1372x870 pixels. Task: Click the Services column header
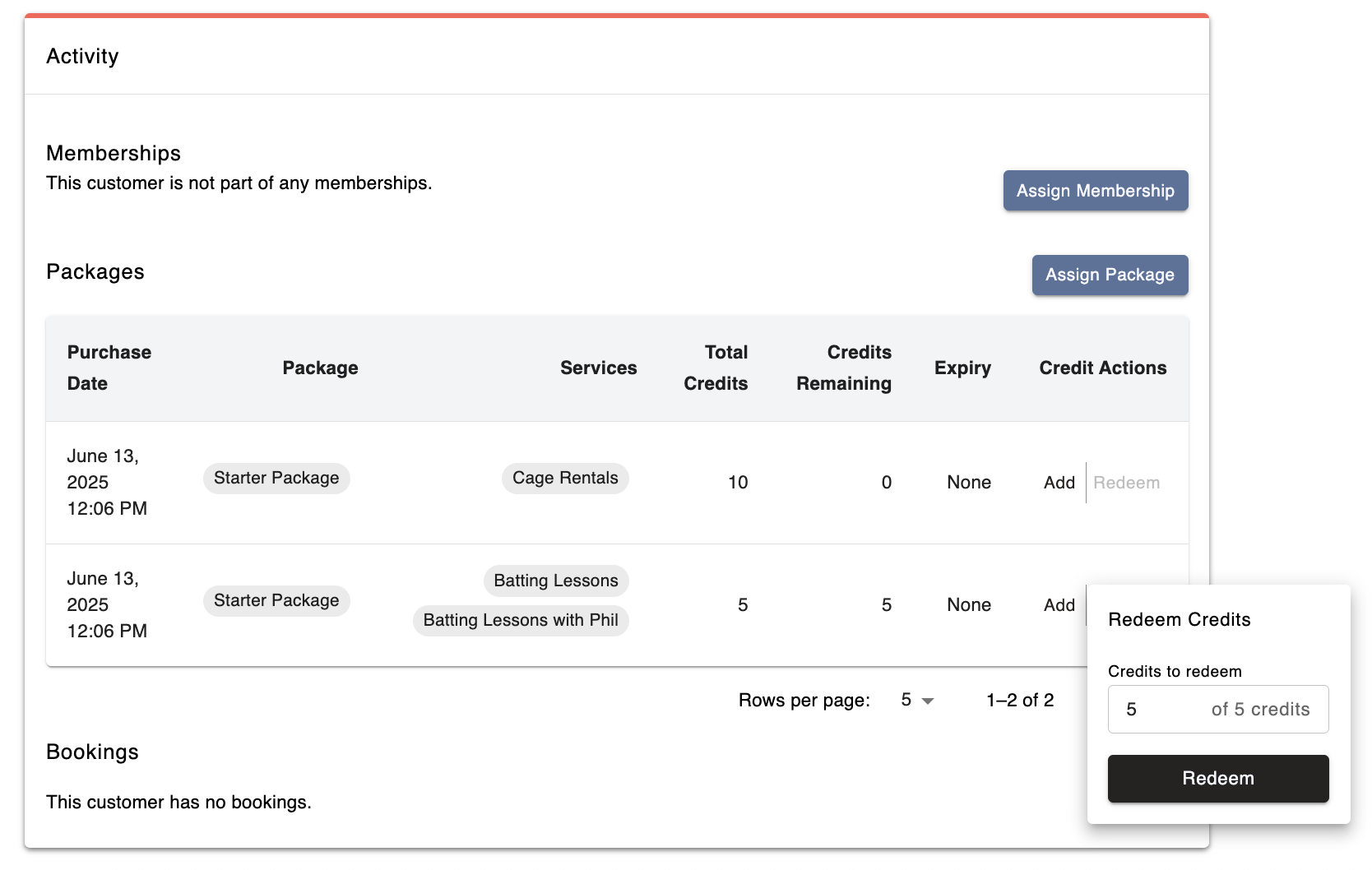point(598,368)
